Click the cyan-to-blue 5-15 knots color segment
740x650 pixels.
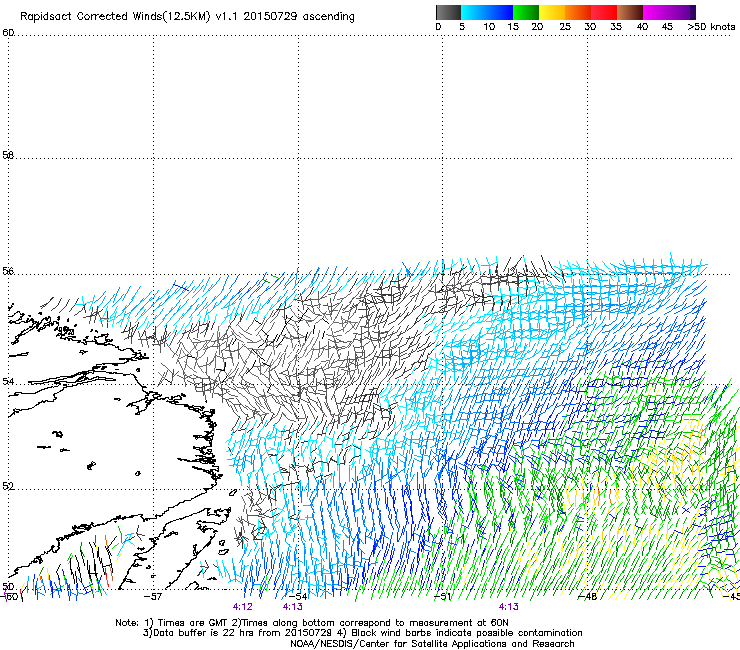487,12
